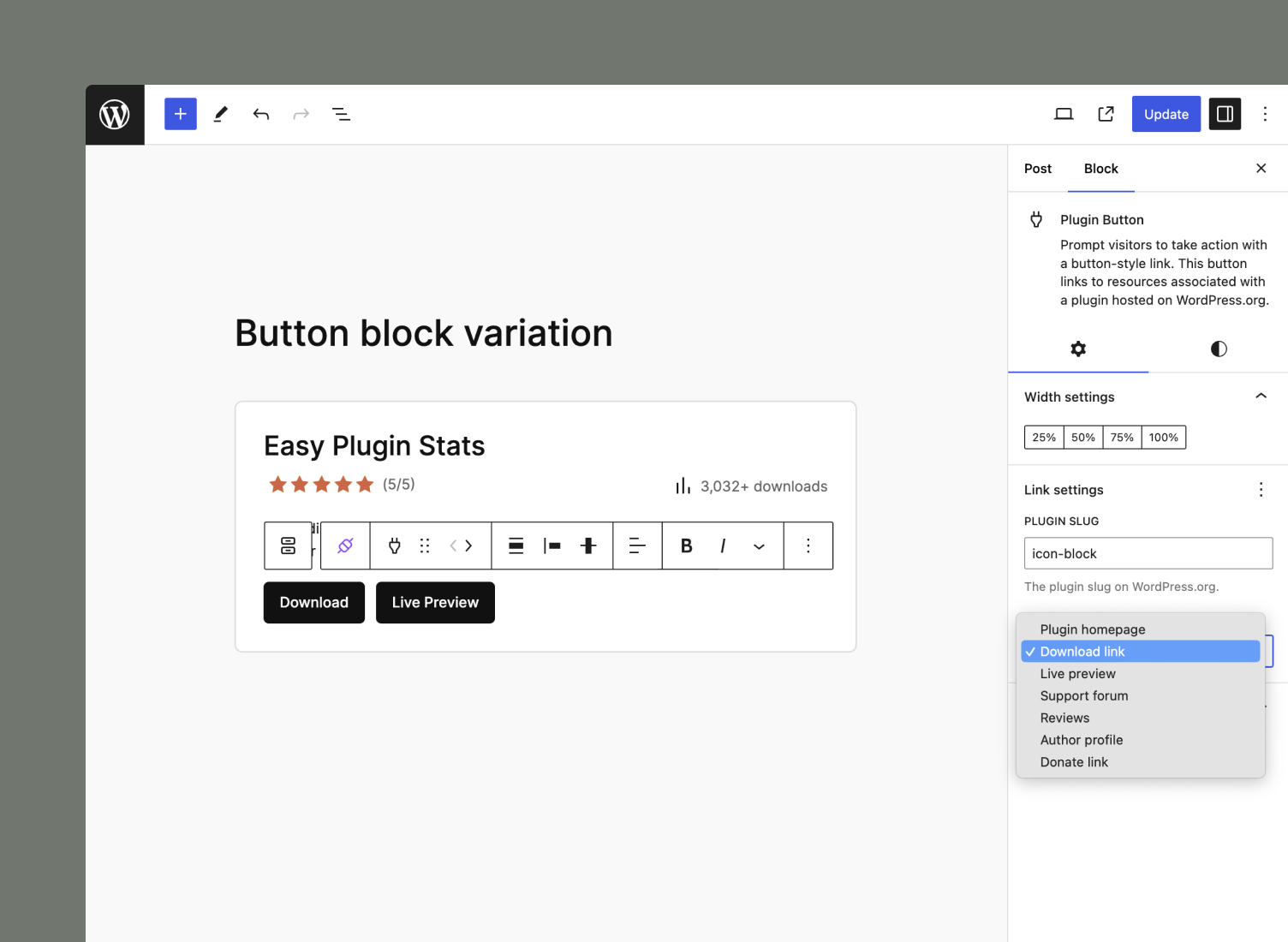1288x942 pixels.
Task: View post in new tab icon
Action: point(1106,114)
